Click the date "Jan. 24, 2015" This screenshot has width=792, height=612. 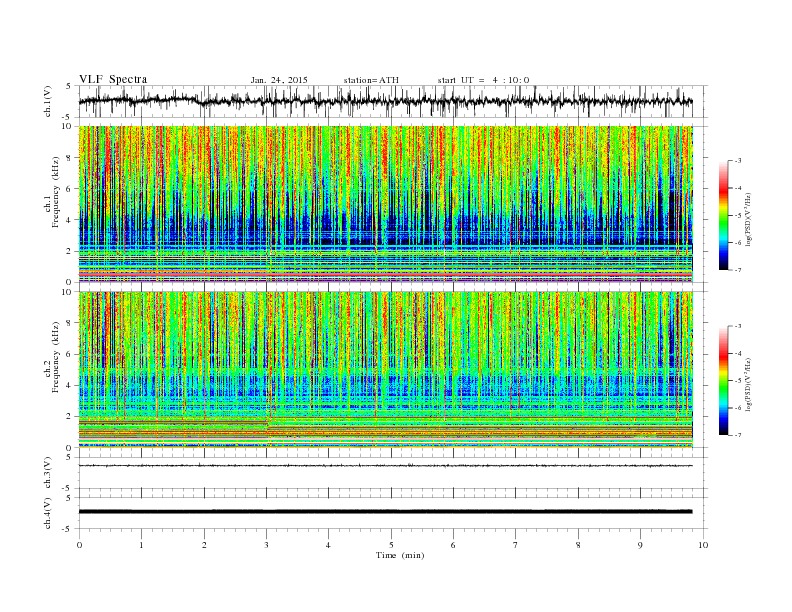tap(279, 80)
